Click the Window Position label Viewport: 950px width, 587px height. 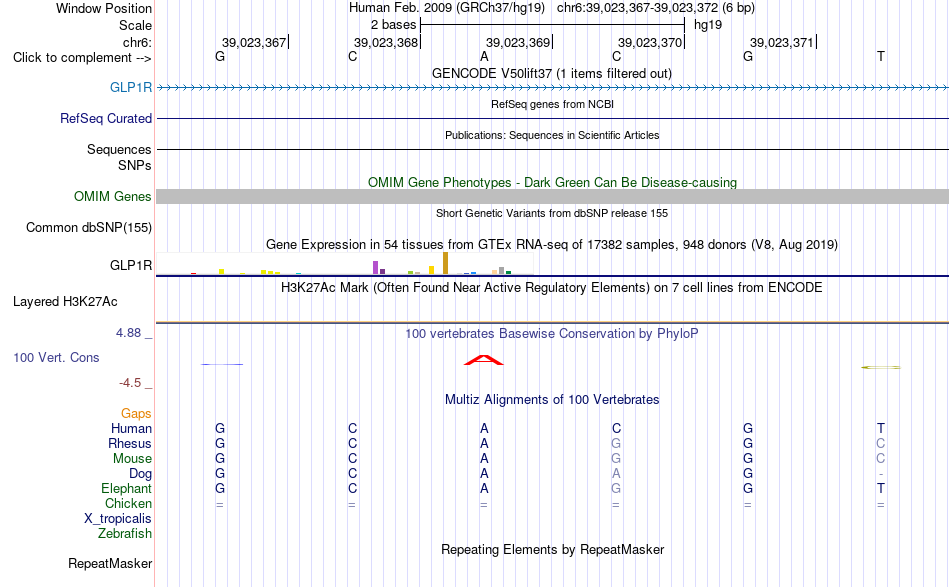(104, 8)
